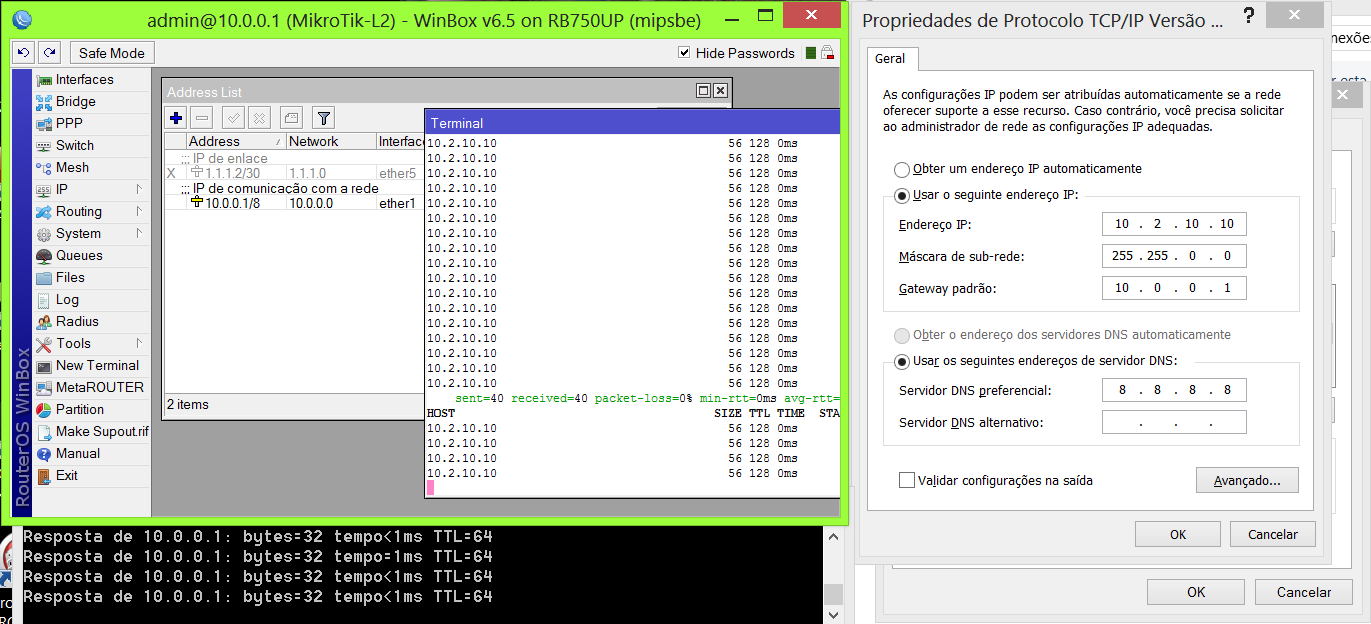Open the Interfaces menu
The height and width of the screenshot is (624, 1371).
84,80
